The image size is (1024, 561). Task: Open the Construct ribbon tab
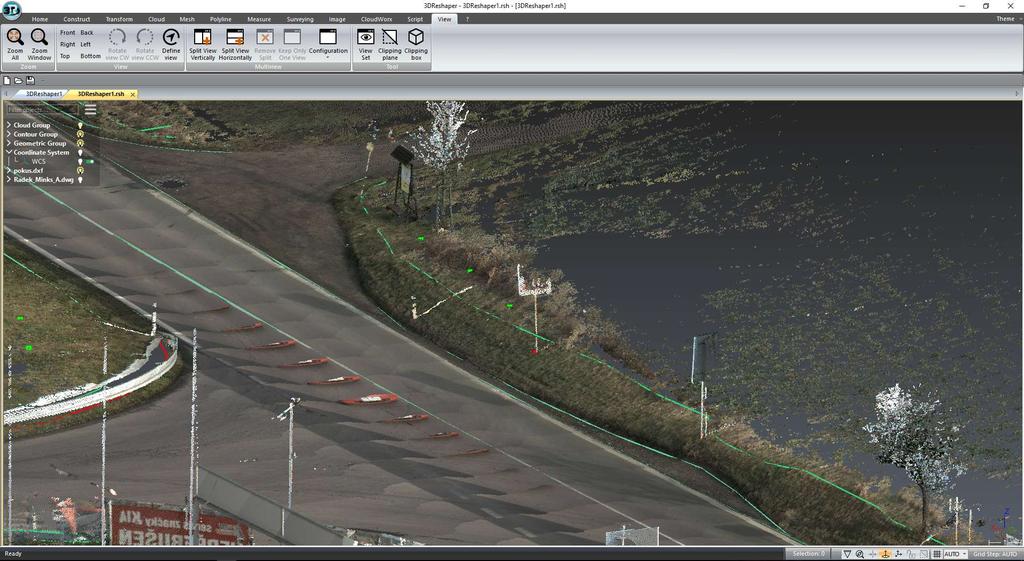tap(77, 19)
